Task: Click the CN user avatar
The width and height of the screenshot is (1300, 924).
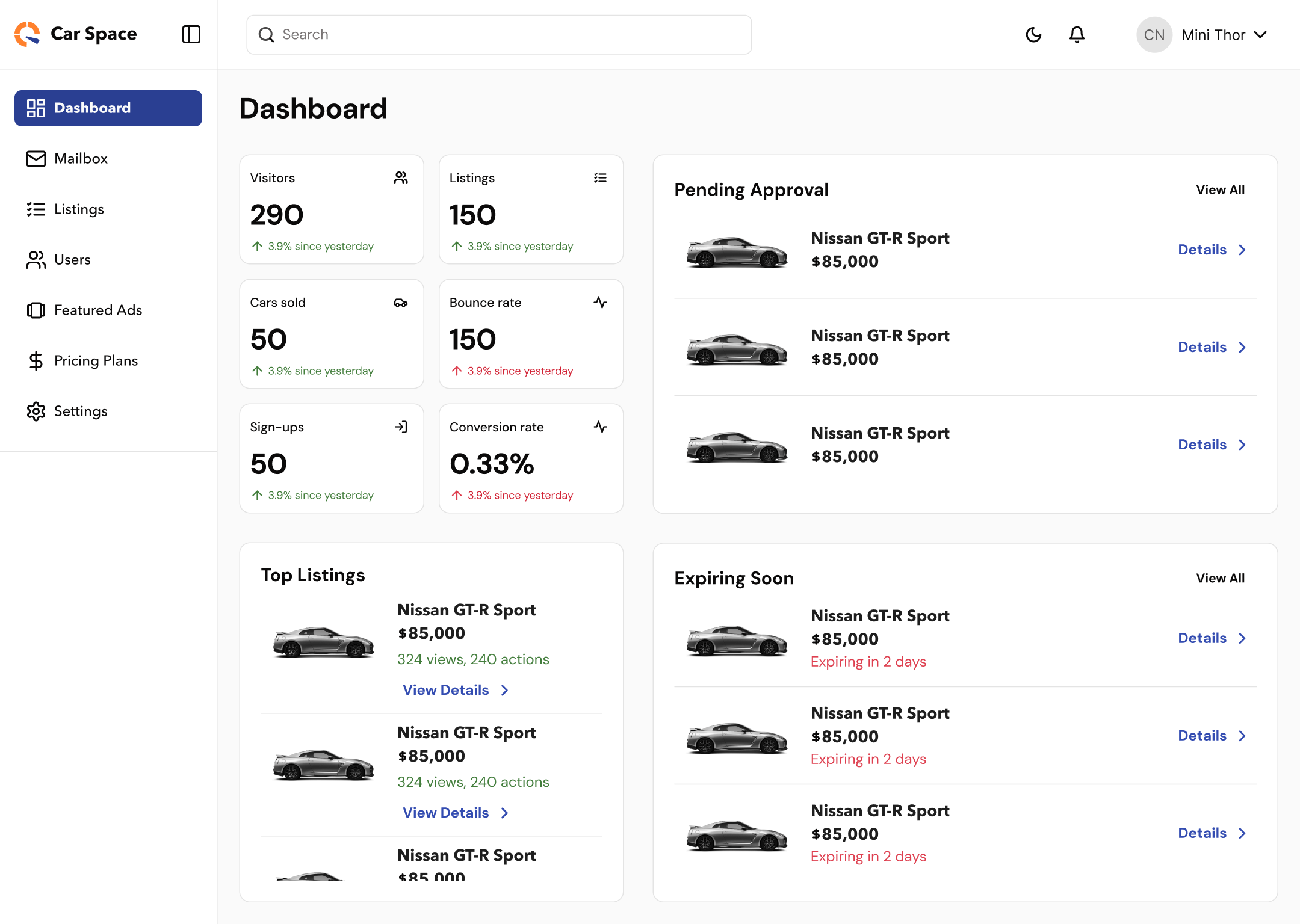Action: pos(1154,35)
